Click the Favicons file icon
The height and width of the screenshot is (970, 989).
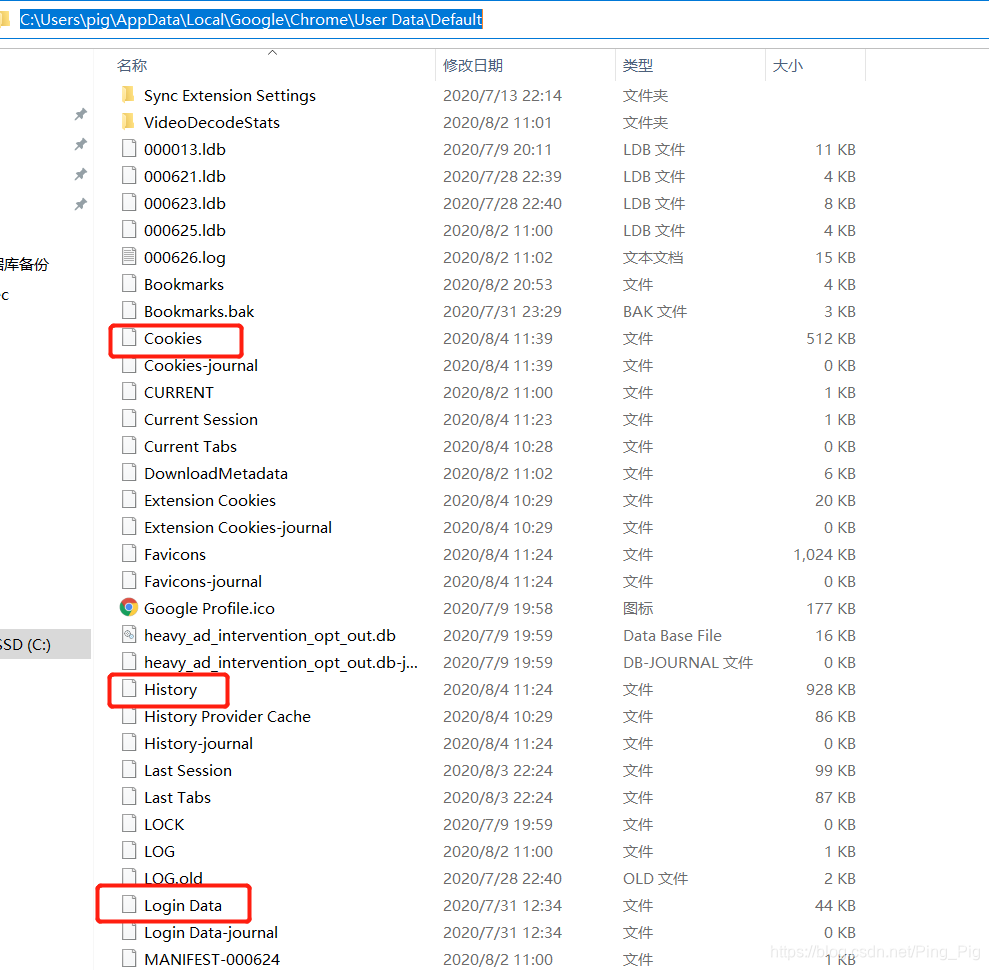click(129, 554)
